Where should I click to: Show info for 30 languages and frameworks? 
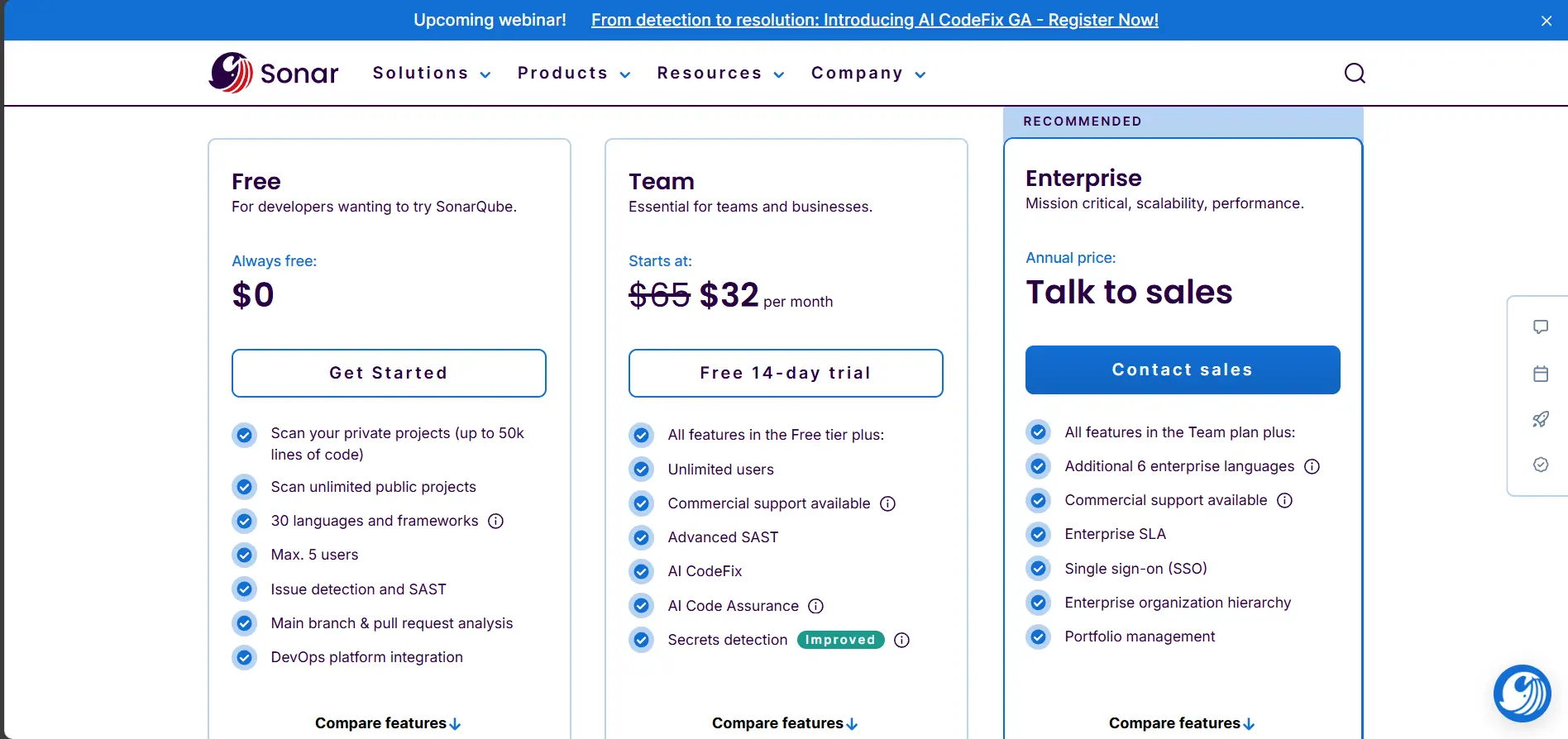495,521
